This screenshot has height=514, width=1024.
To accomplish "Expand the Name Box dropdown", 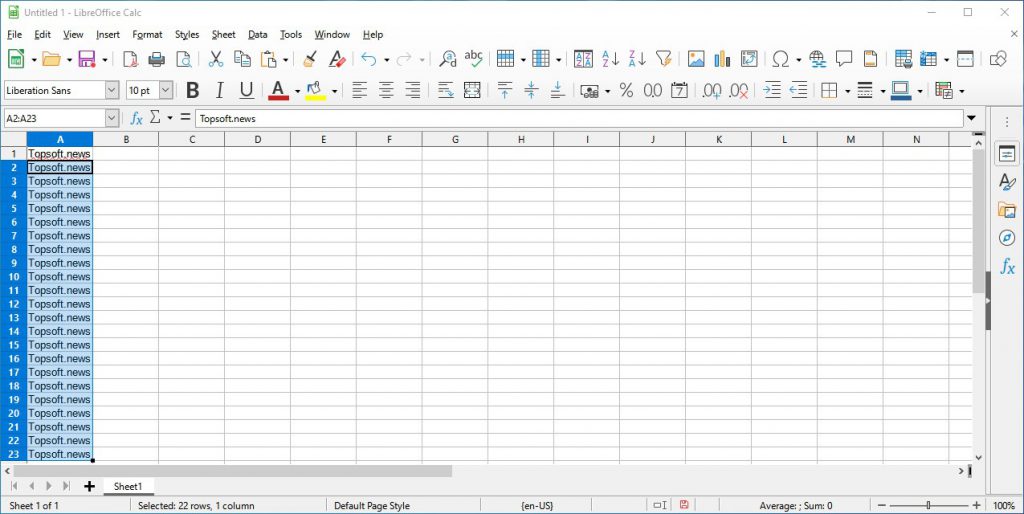I will click(x=112, y=118).
